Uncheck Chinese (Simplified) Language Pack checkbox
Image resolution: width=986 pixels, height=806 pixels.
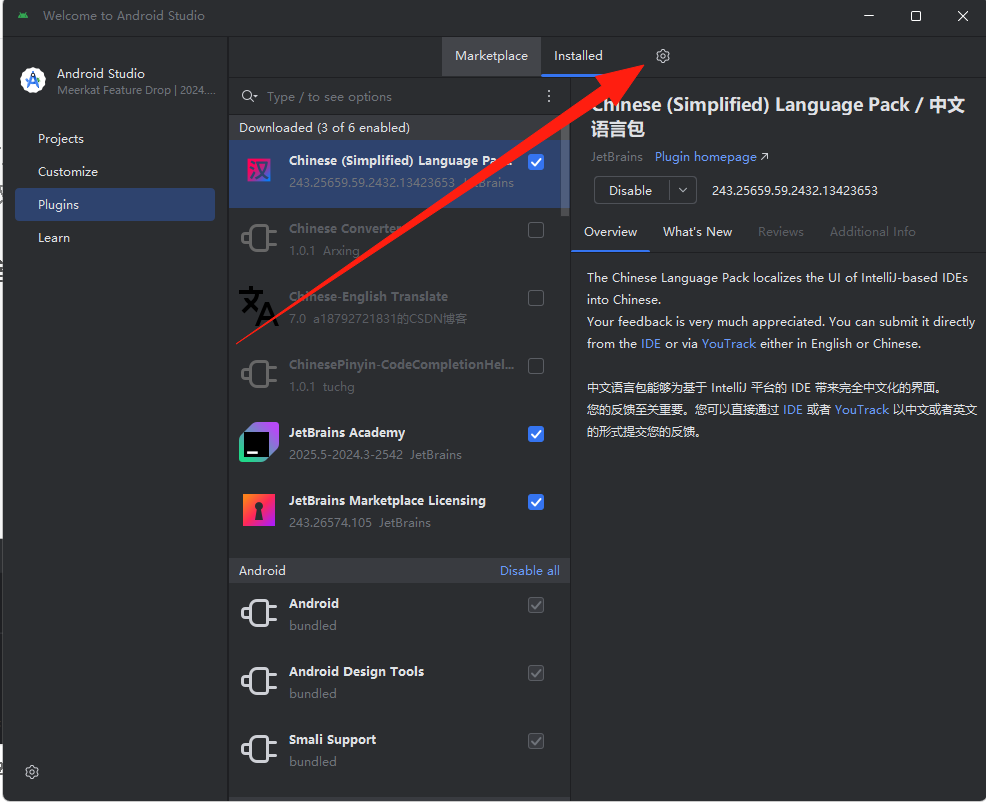click(x=536, y=162)
